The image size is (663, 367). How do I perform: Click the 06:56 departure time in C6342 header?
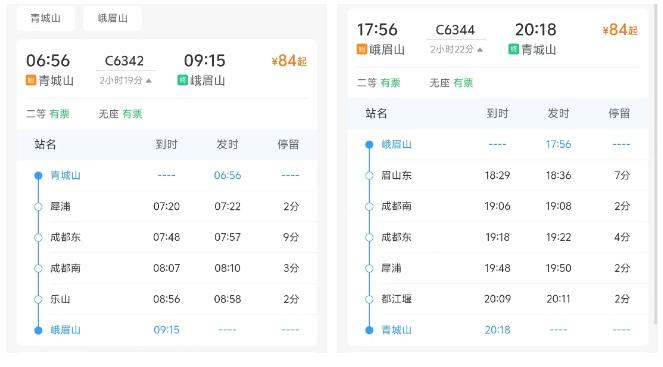point(48,61)
